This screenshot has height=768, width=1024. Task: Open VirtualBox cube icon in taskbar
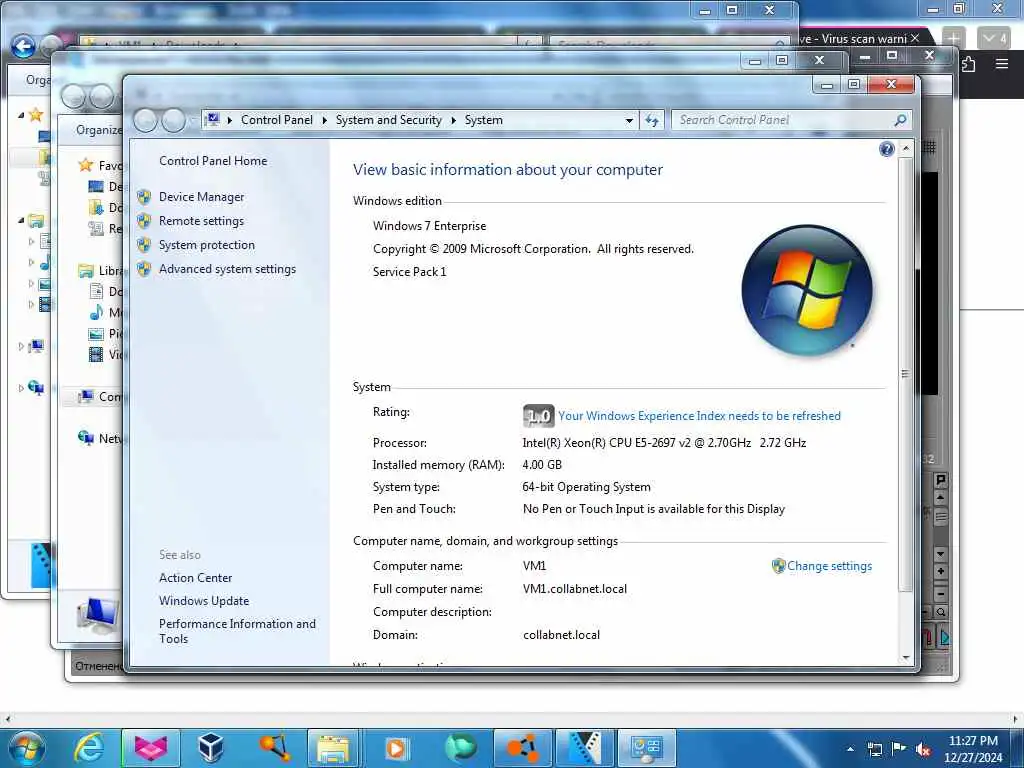pyautogui.click(x=211, y=748)
